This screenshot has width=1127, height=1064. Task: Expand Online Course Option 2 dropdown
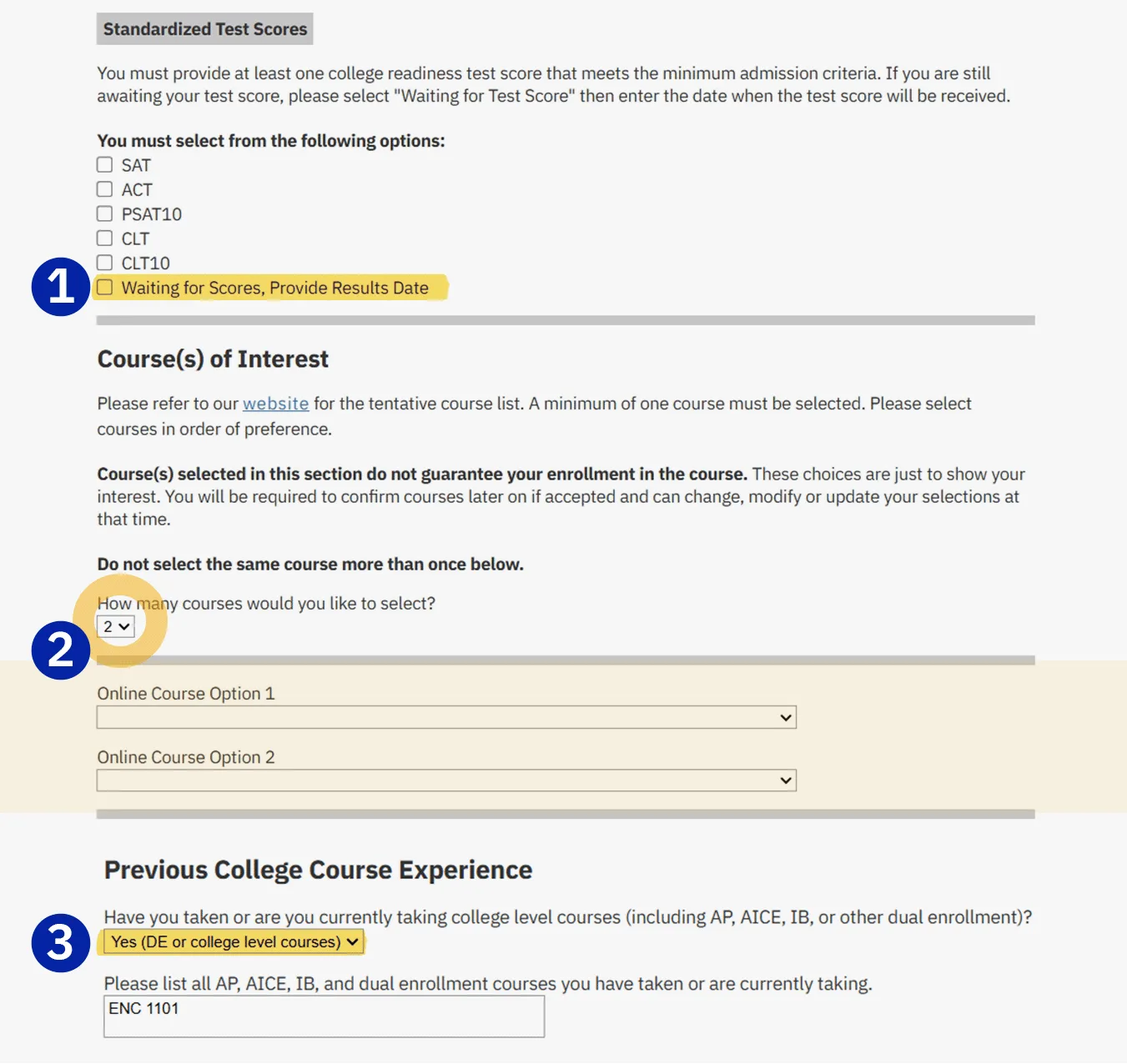[x=446, y=780]
